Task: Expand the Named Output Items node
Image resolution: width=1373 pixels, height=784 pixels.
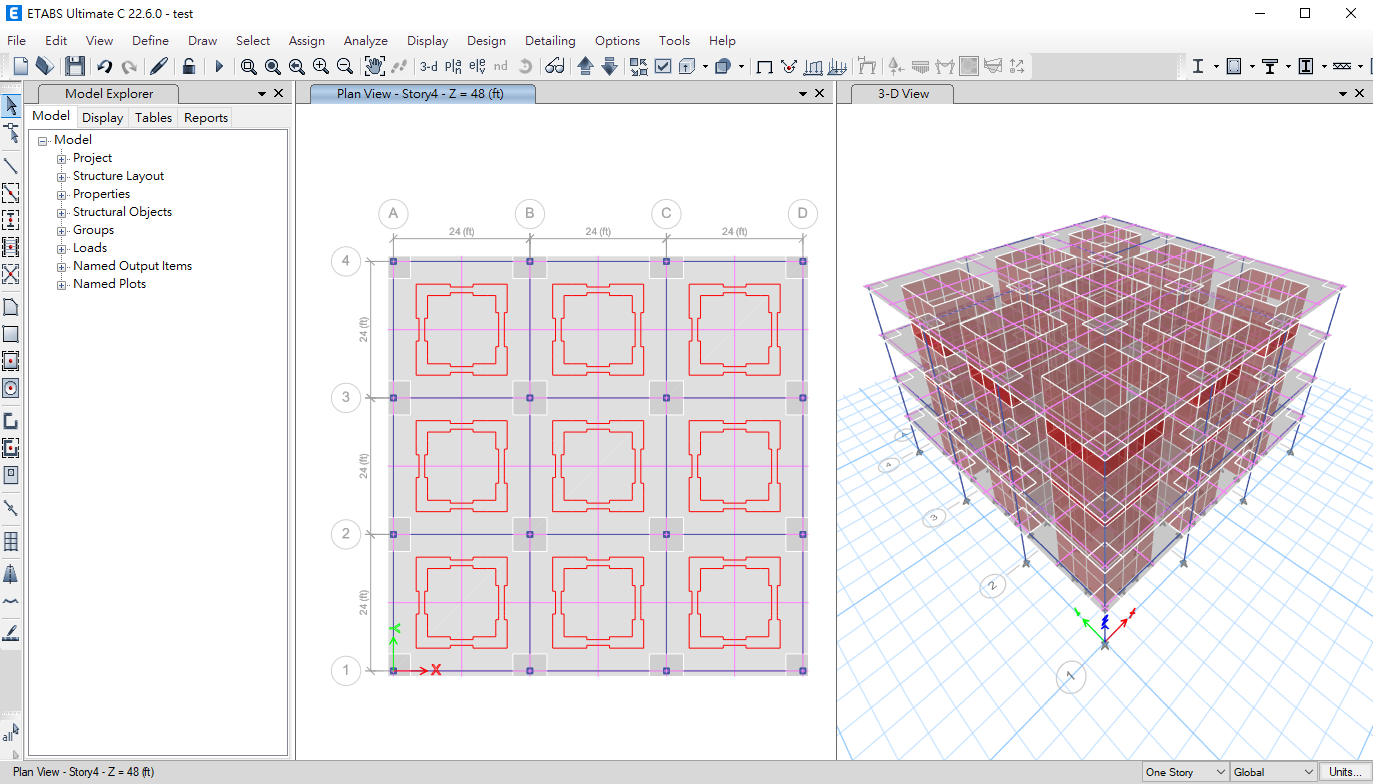Action: (x=62, y=267)
